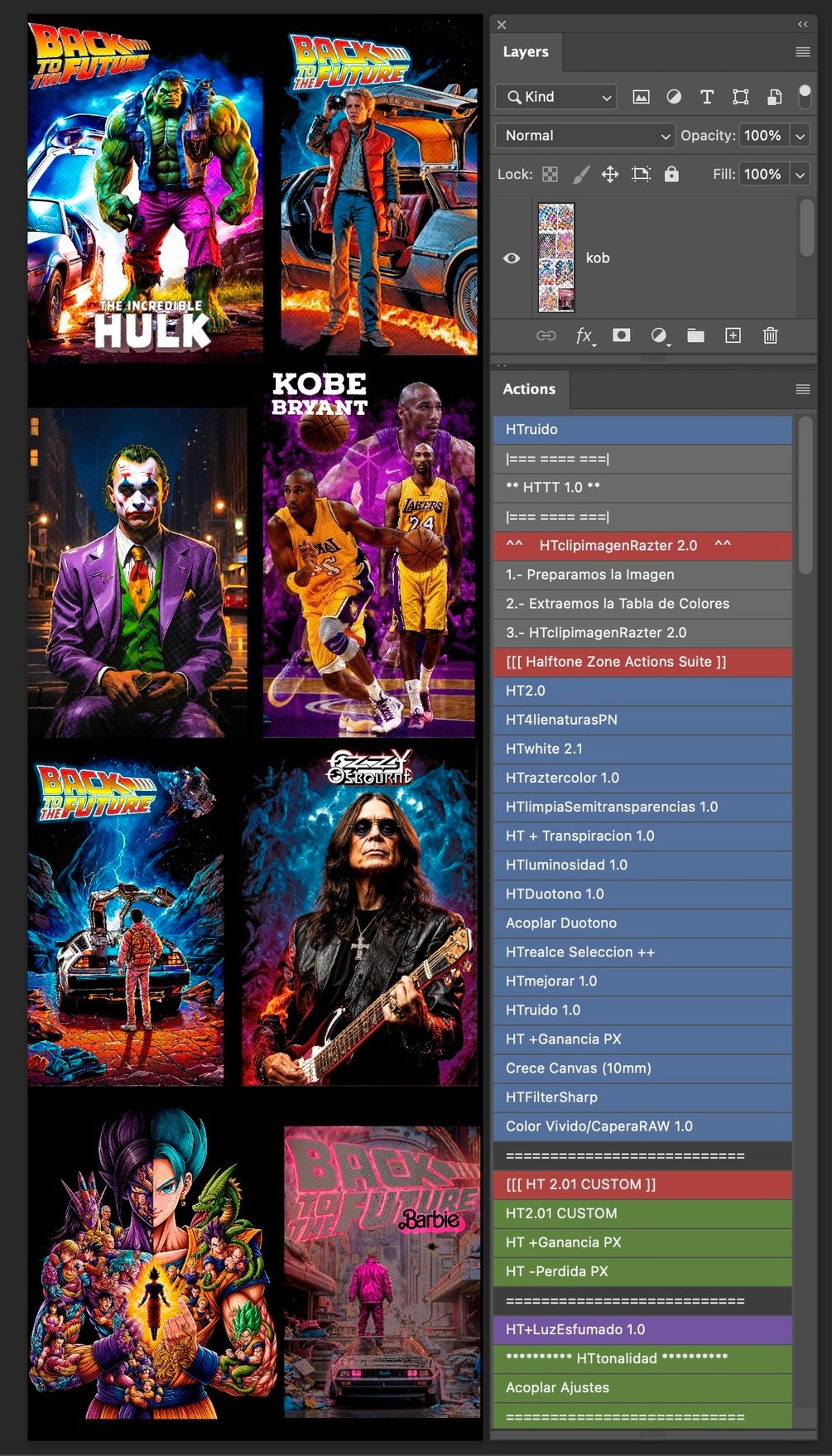Run the Acoplar Duotono action
The height and width of the screenshot is (1456, 832).
tap(642, 923)
